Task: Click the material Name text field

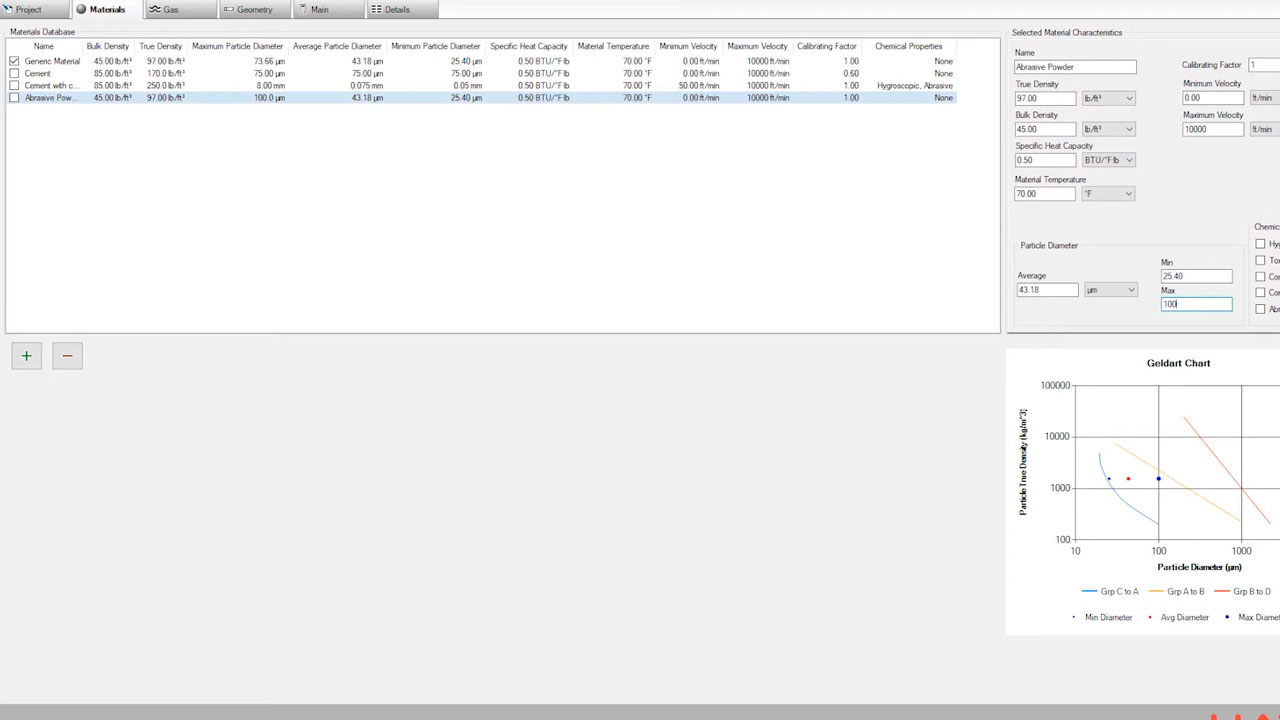Action: pyautogui.click(x=1075, y=67)
